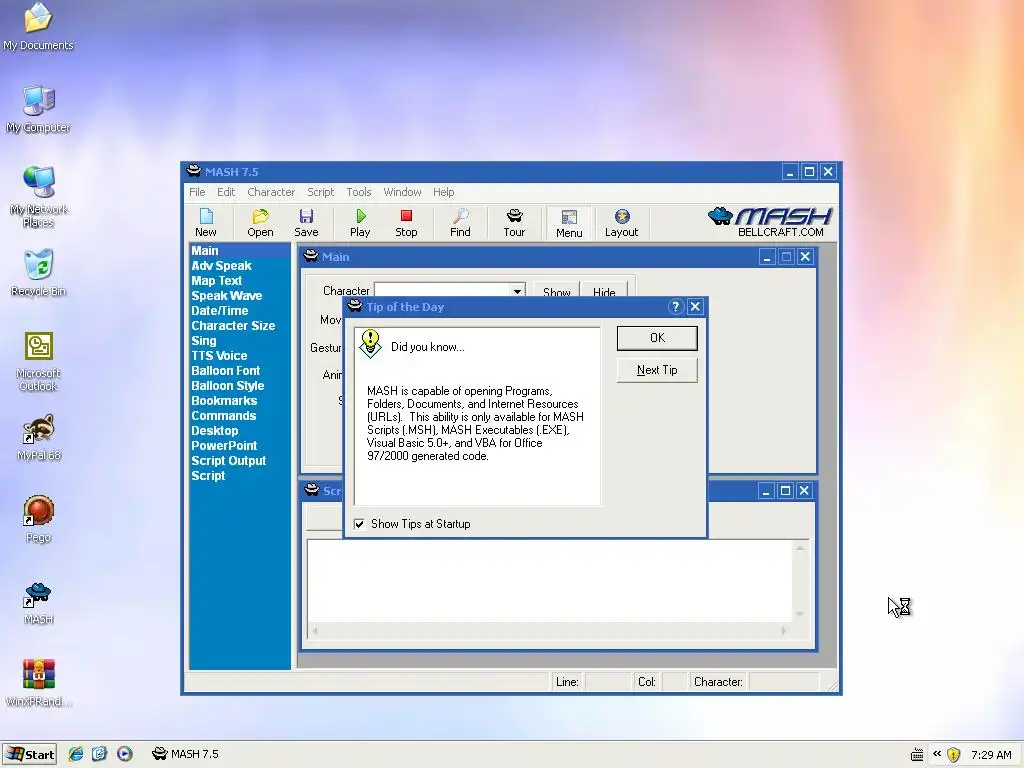The width and height of the screenshot is (1024, 768).
Task: Click the security shield tray icon
Action: [953, 754]
